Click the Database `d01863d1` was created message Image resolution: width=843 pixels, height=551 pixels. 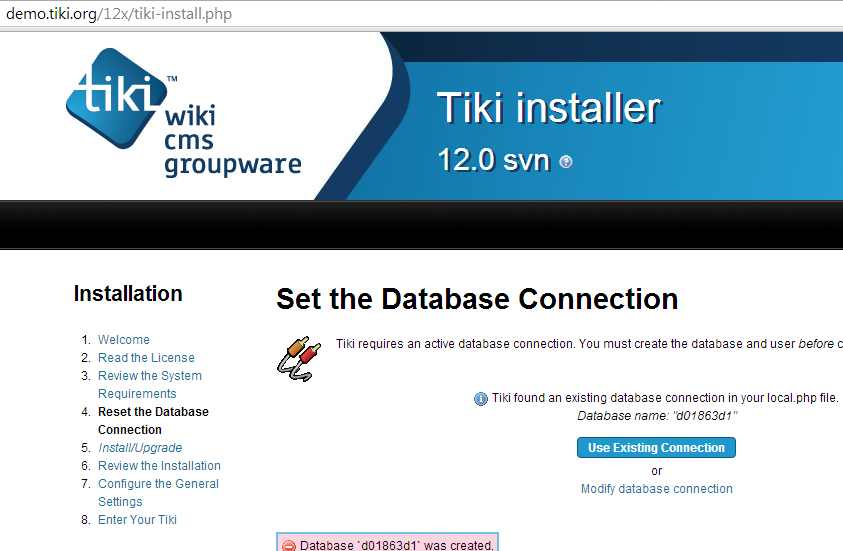coord(396,545)
